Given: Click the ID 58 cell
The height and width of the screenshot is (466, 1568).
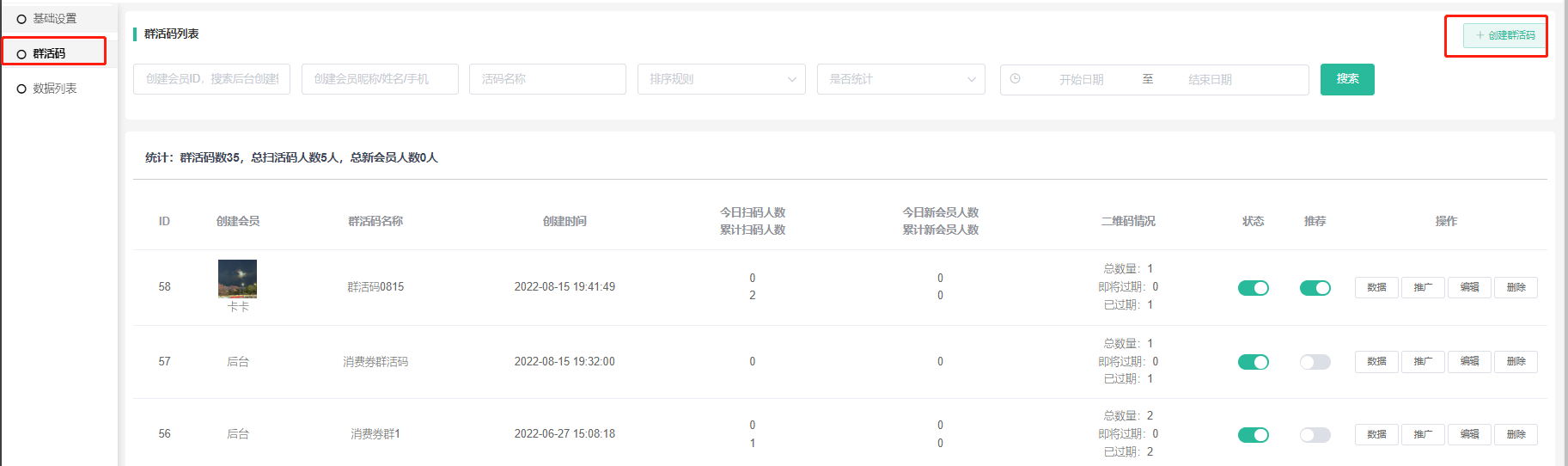Looking at the screenshot, I should tap(164, 287).
